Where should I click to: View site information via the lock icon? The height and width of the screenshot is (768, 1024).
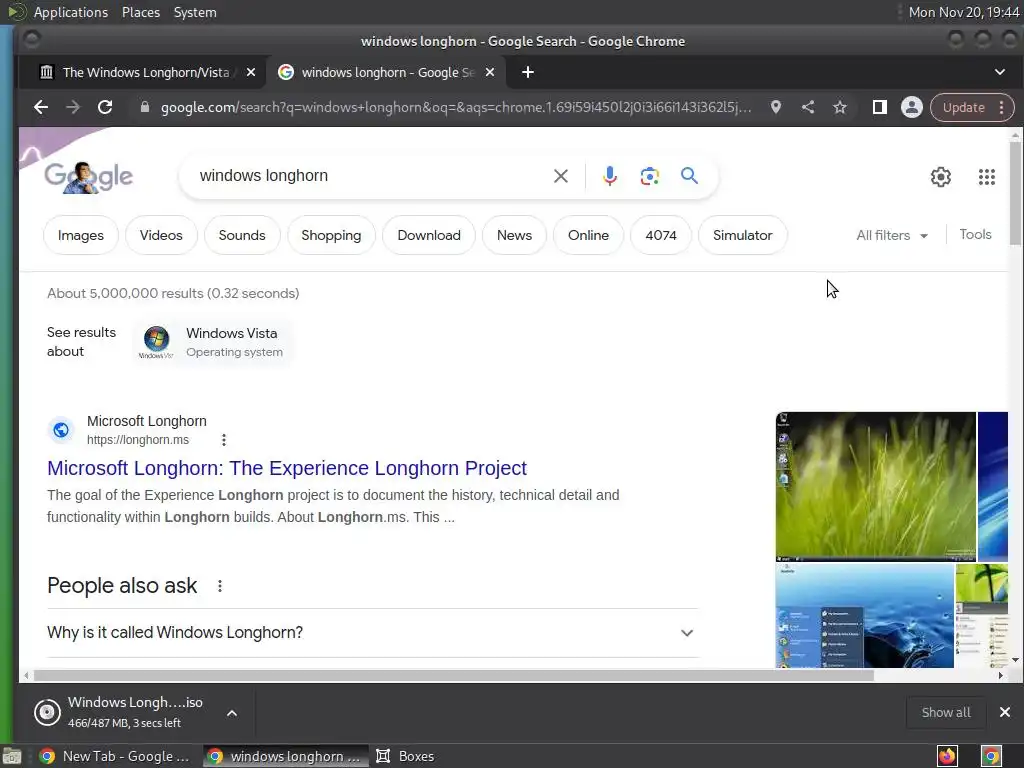[x=144, y=107]
